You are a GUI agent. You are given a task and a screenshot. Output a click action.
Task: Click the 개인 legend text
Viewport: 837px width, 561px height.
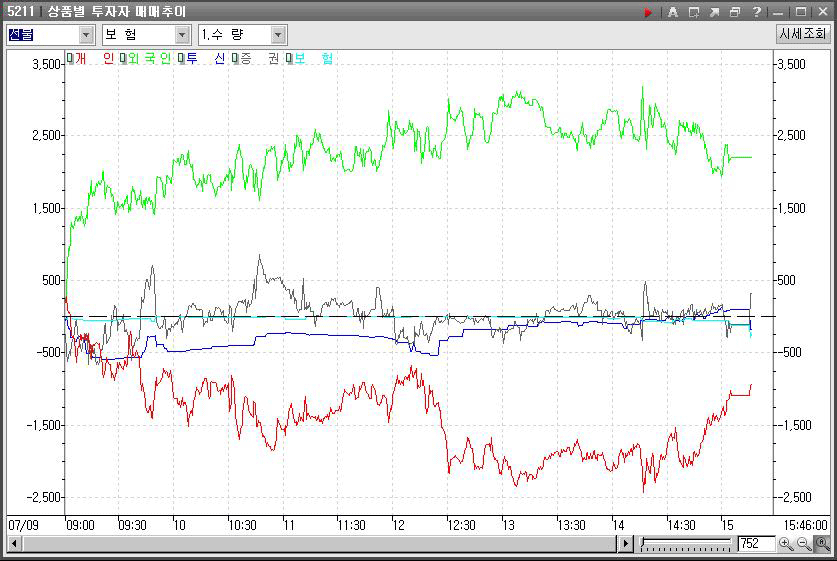(x=94, y=58)
